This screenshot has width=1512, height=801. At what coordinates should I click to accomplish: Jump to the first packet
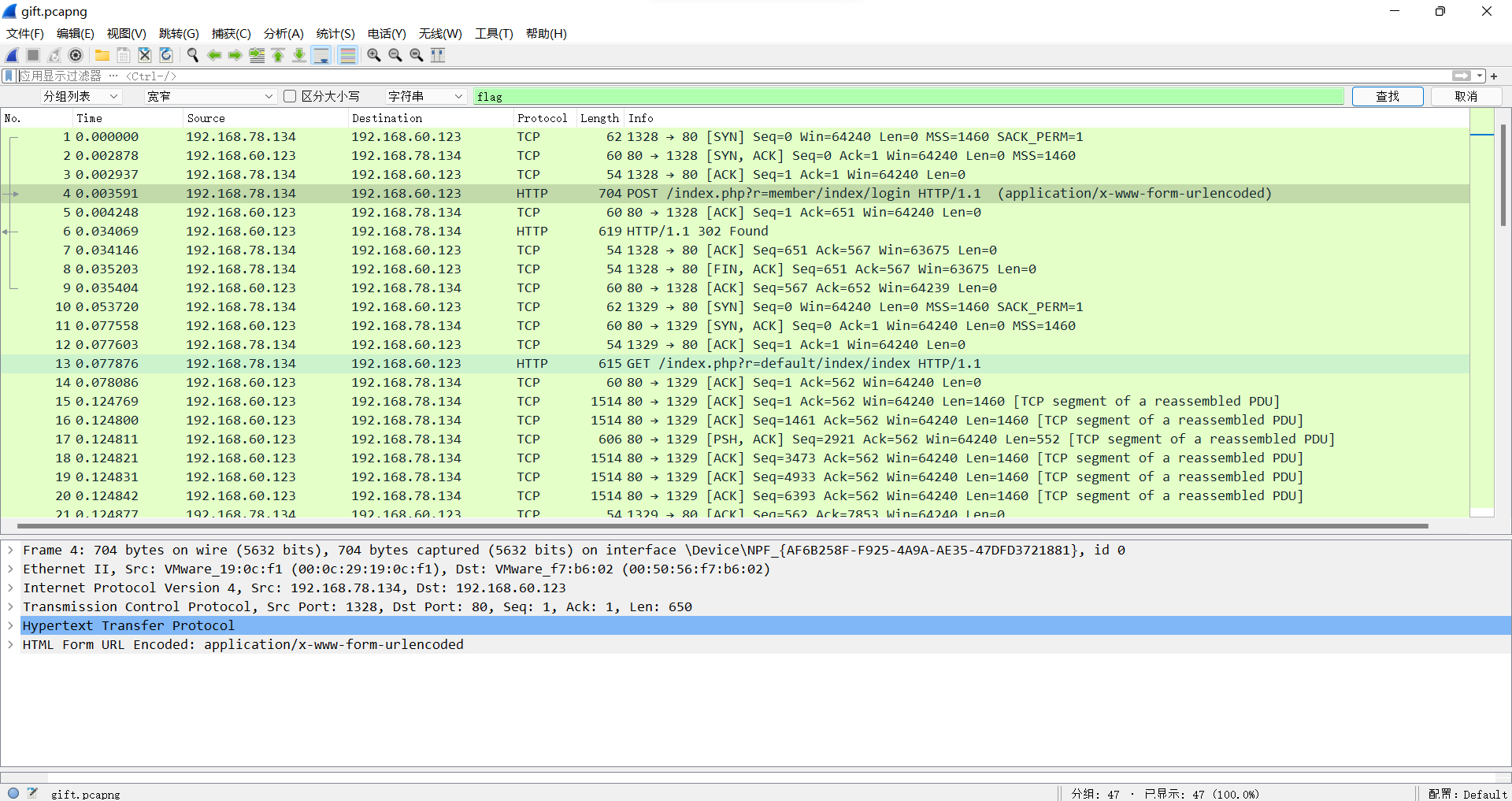(x=278, y=55)
